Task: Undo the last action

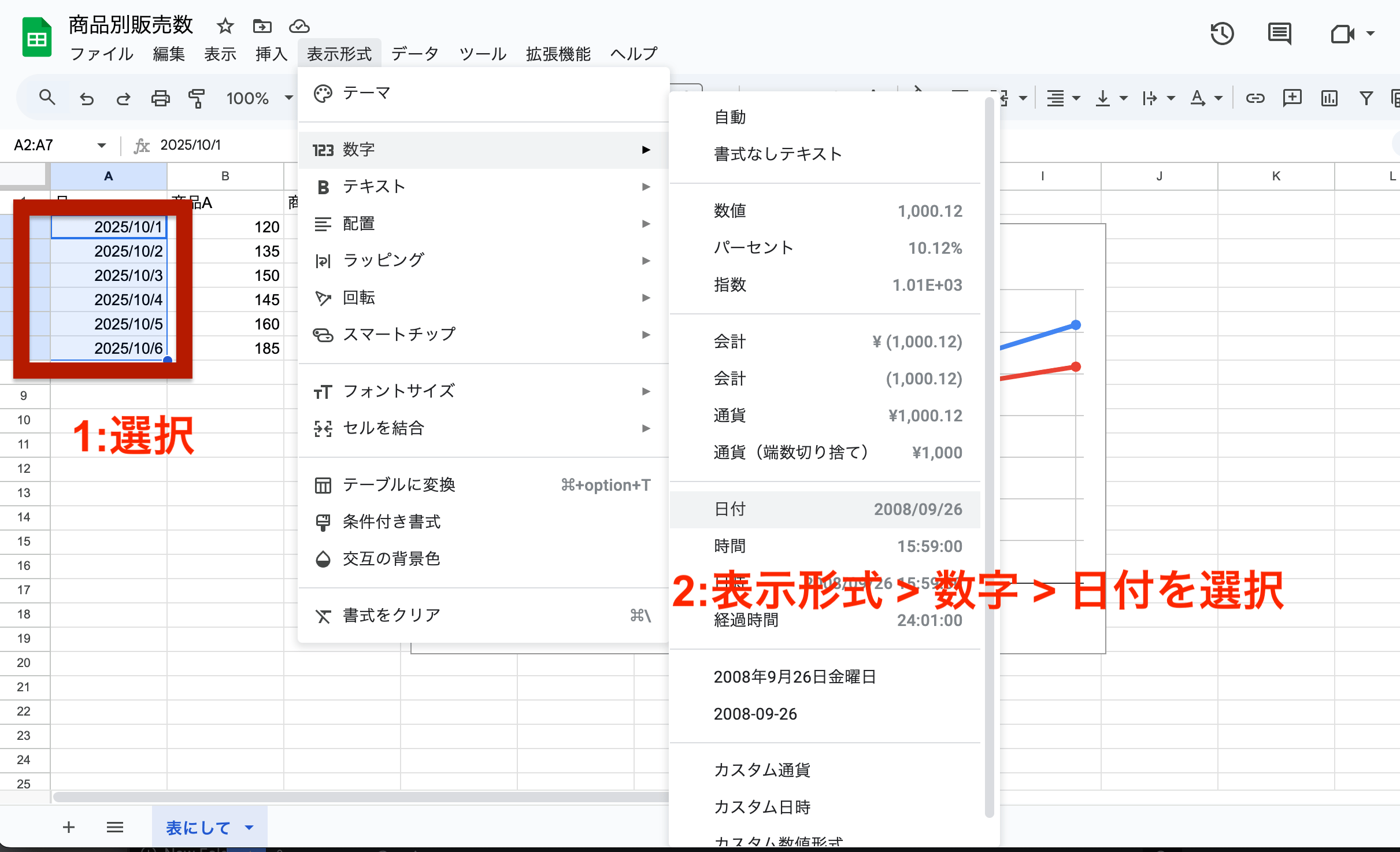Action: click(x=87, y=98)
